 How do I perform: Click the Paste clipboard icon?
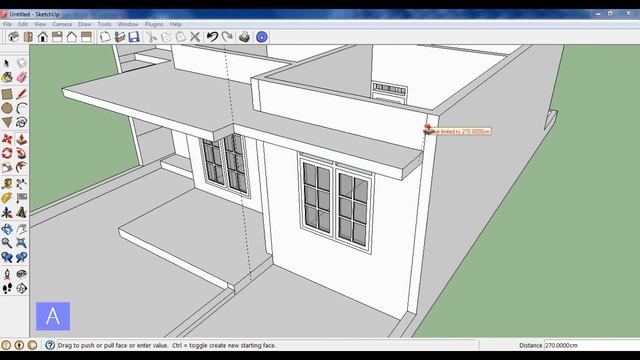point(180,37)
